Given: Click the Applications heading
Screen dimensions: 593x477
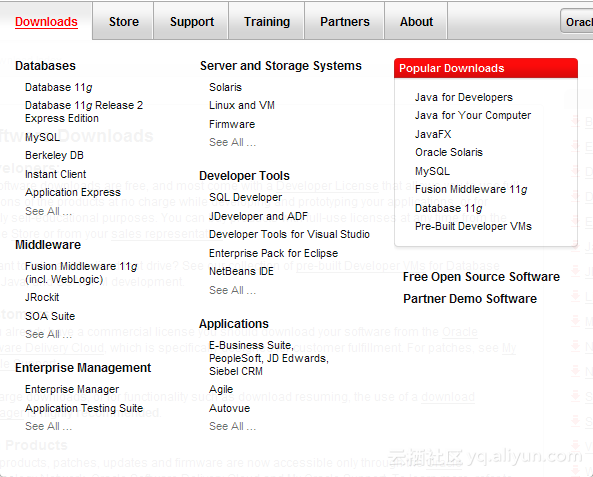Looking at the screenshot, I should click(x=234, y=324).
